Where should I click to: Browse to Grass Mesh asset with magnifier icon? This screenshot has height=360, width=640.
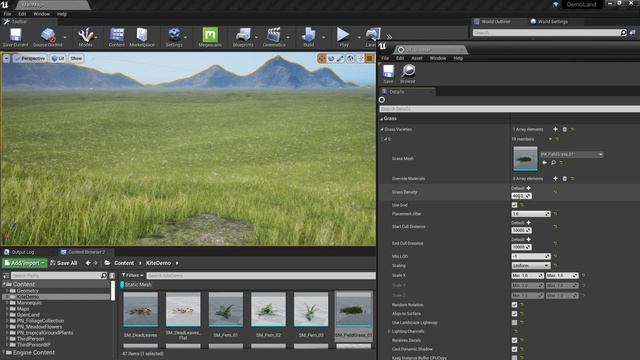pos(553,162)
